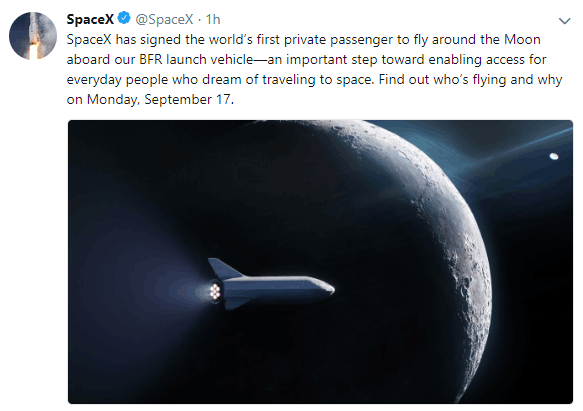The height and width of the screenshot is (411, 583).
Task: Click the glowing rocket engines in the picture
Action: click(215, 291)
